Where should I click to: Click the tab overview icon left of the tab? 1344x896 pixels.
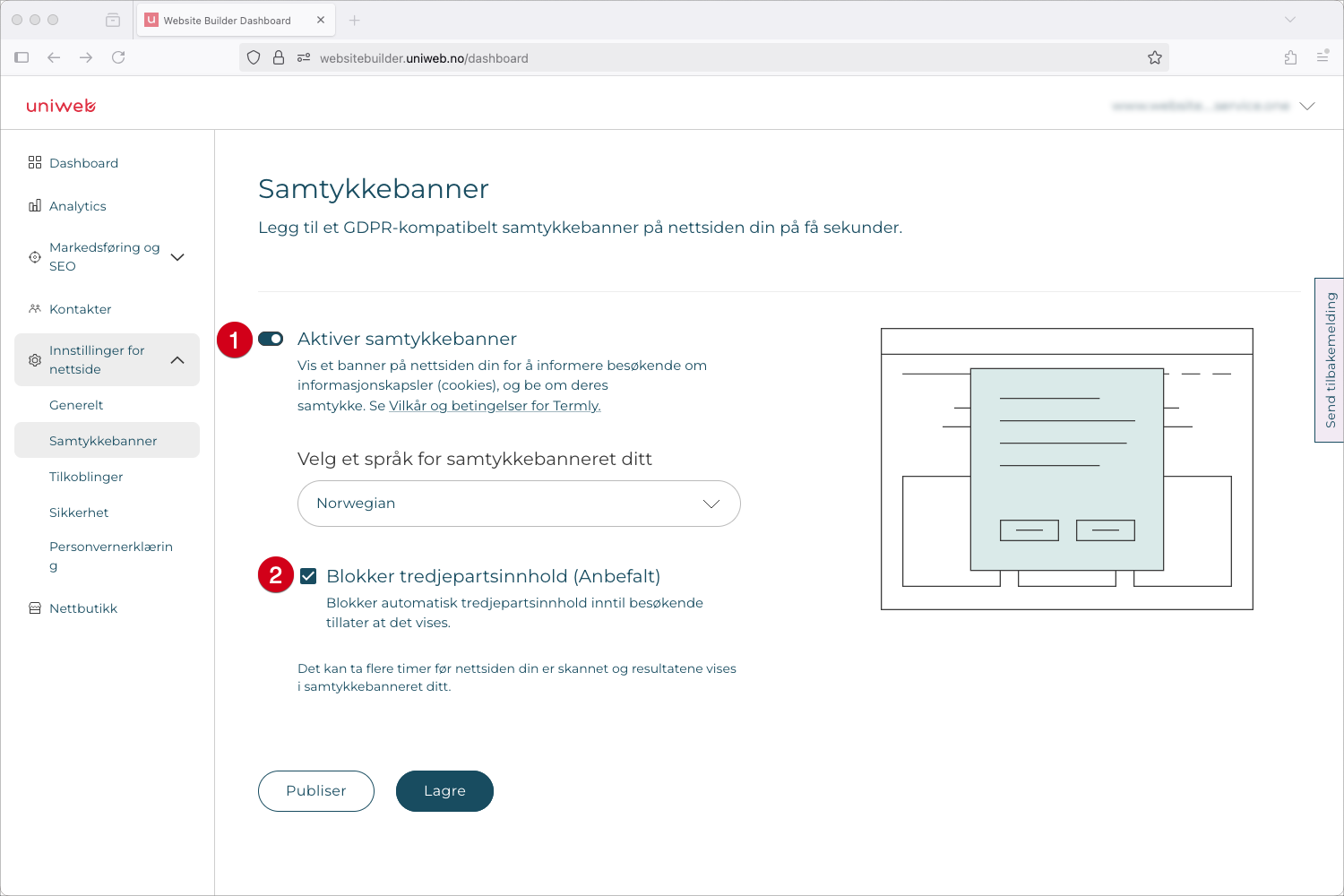113,20
